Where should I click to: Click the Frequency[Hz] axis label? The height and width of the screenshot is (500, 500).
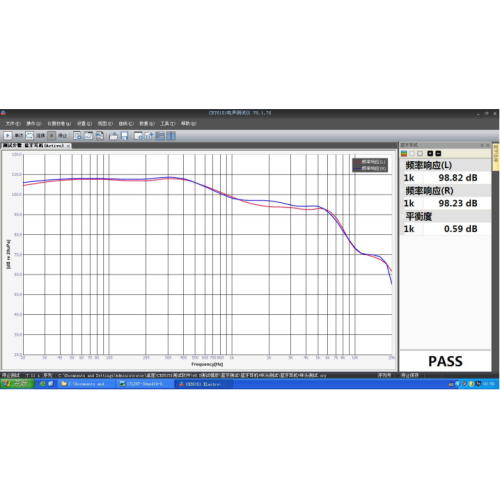207,364
